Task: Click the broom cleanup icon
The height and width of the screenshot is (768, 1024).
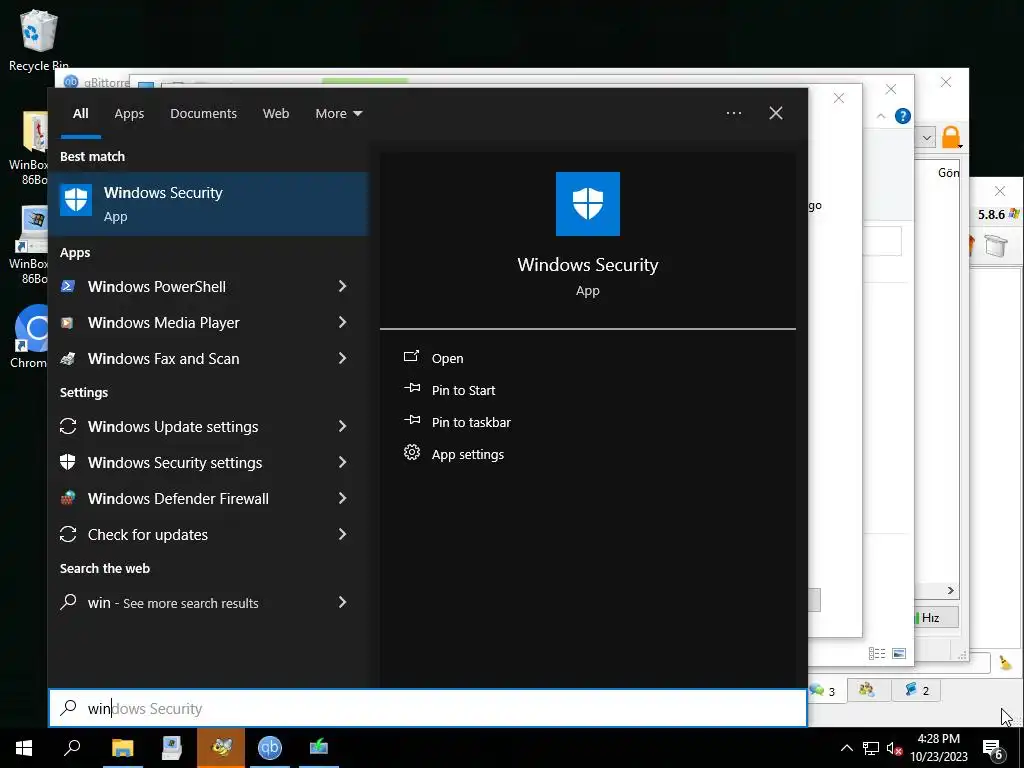Action: 1005,664
